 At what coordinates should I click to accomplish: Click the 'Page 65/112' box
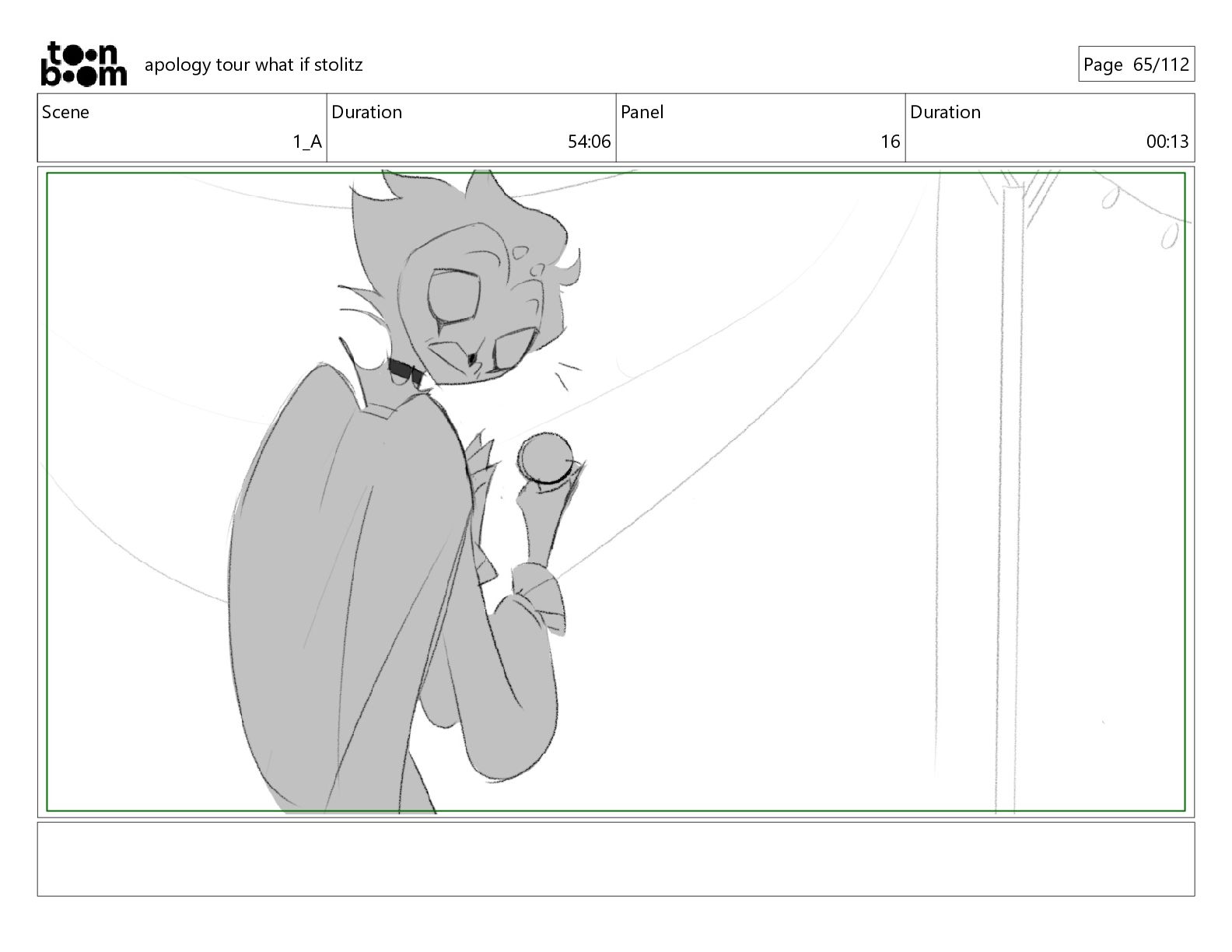click(1136, 65)
